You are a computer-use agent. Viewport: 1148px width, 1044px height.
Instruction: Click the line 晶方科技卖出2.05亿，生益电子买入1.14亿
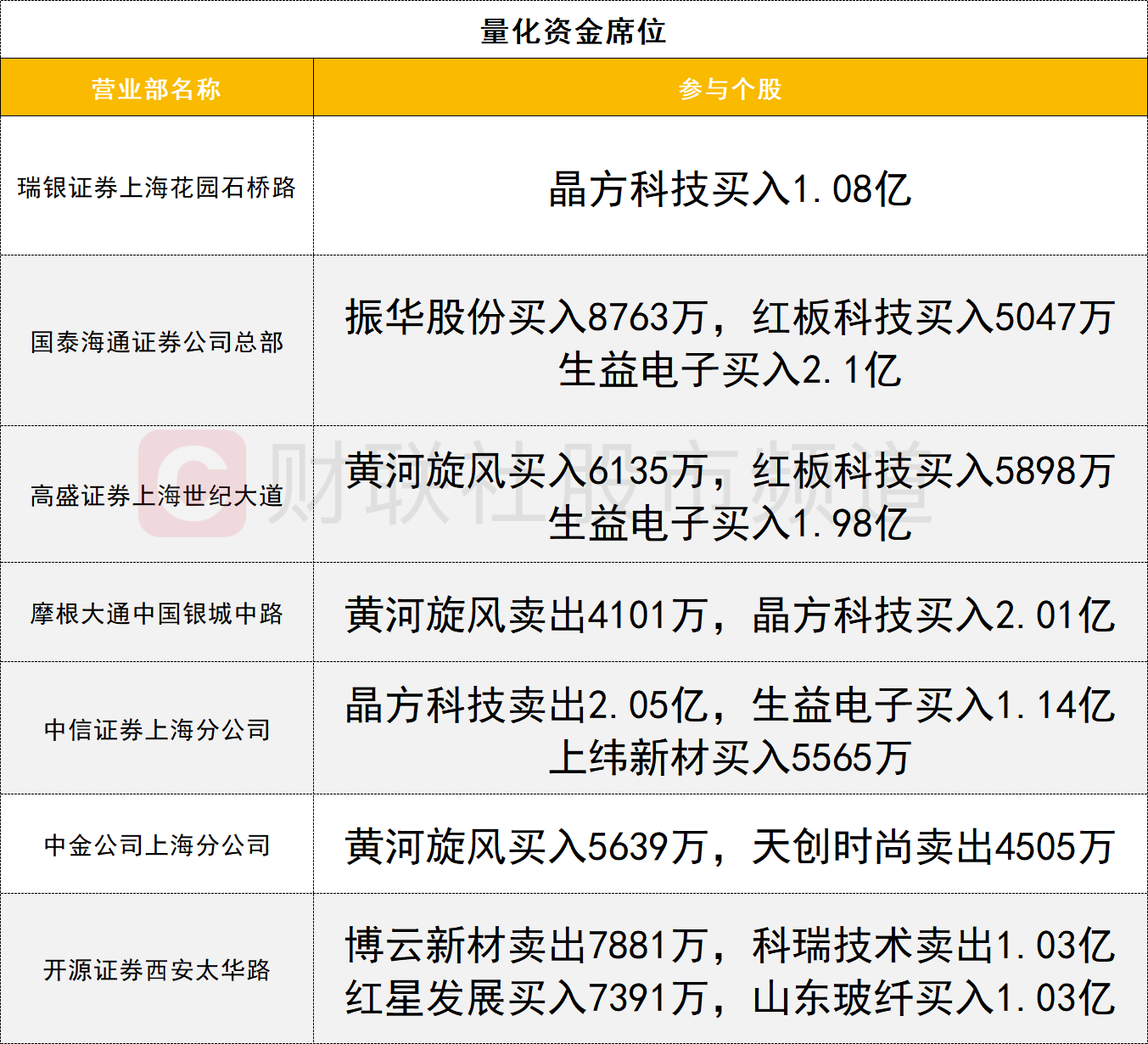pos(731,705)
